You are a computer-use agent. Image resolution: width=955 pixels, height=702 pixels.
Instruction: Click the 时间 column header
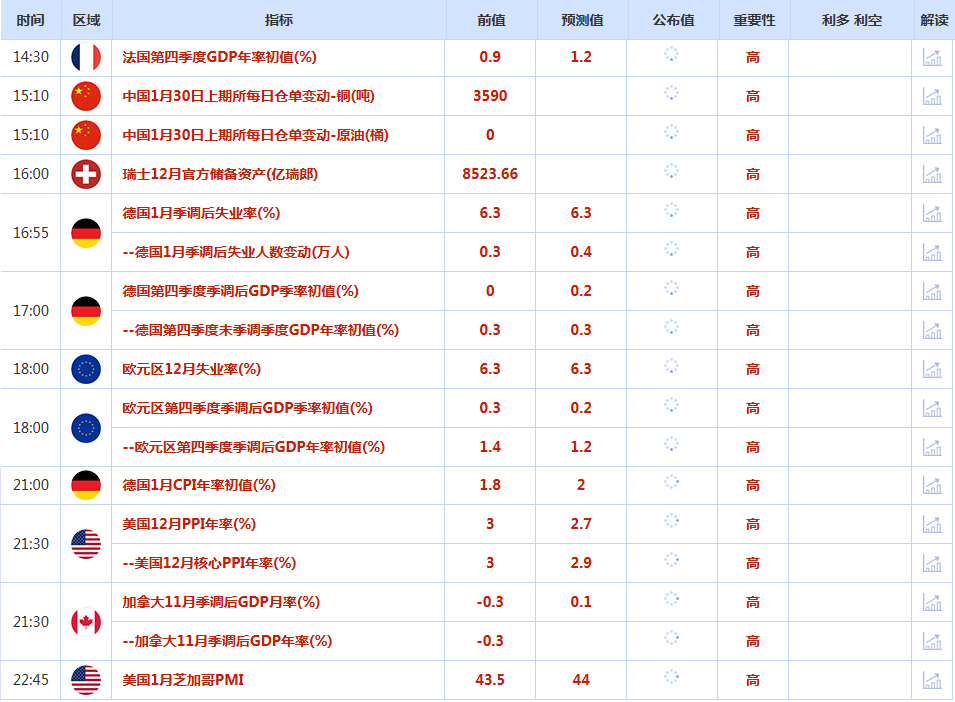29,18
